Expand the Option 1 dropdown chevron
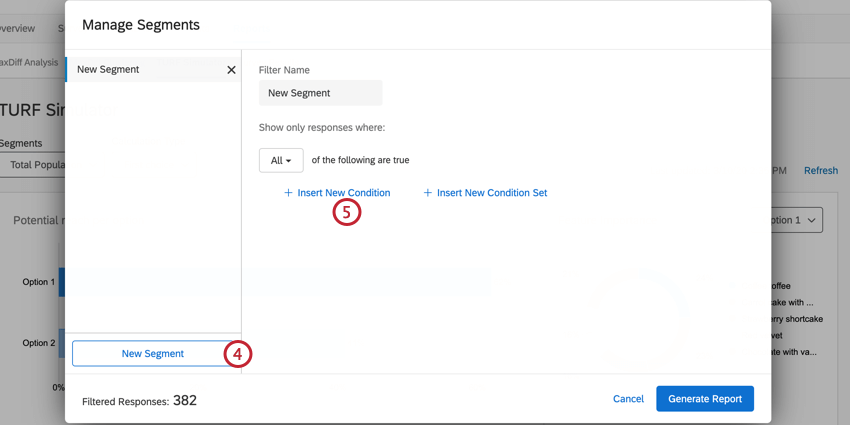 point(811,220)
